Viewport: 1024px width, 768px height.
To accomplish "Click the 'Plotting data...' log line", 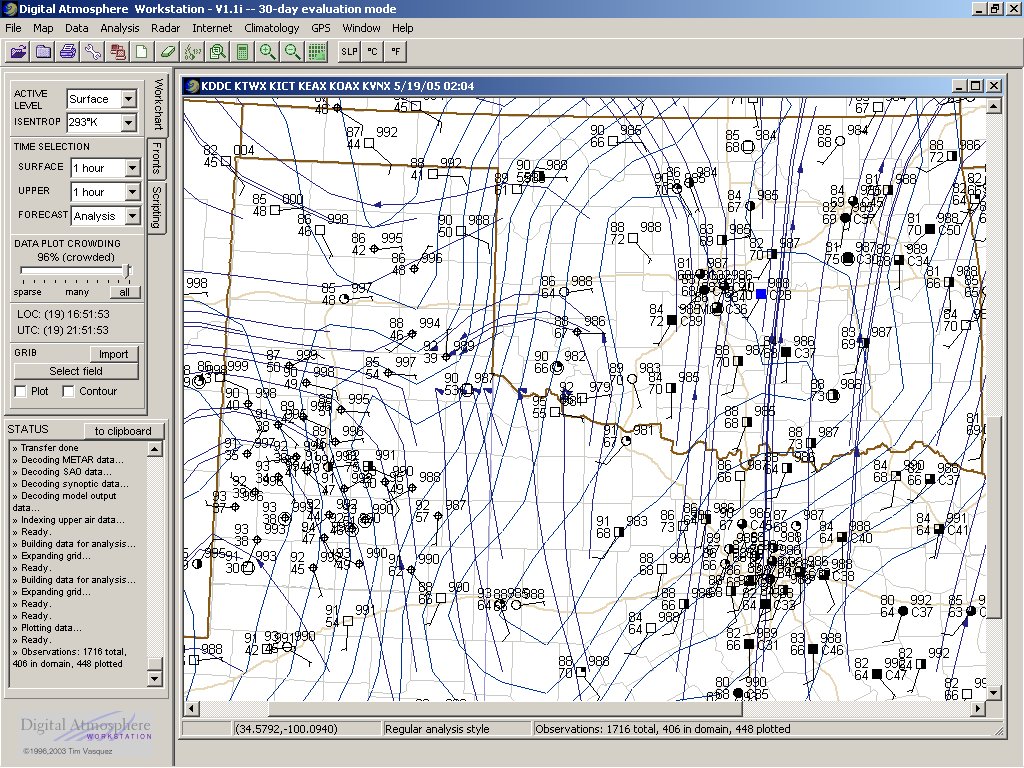I will pos(47,628).
